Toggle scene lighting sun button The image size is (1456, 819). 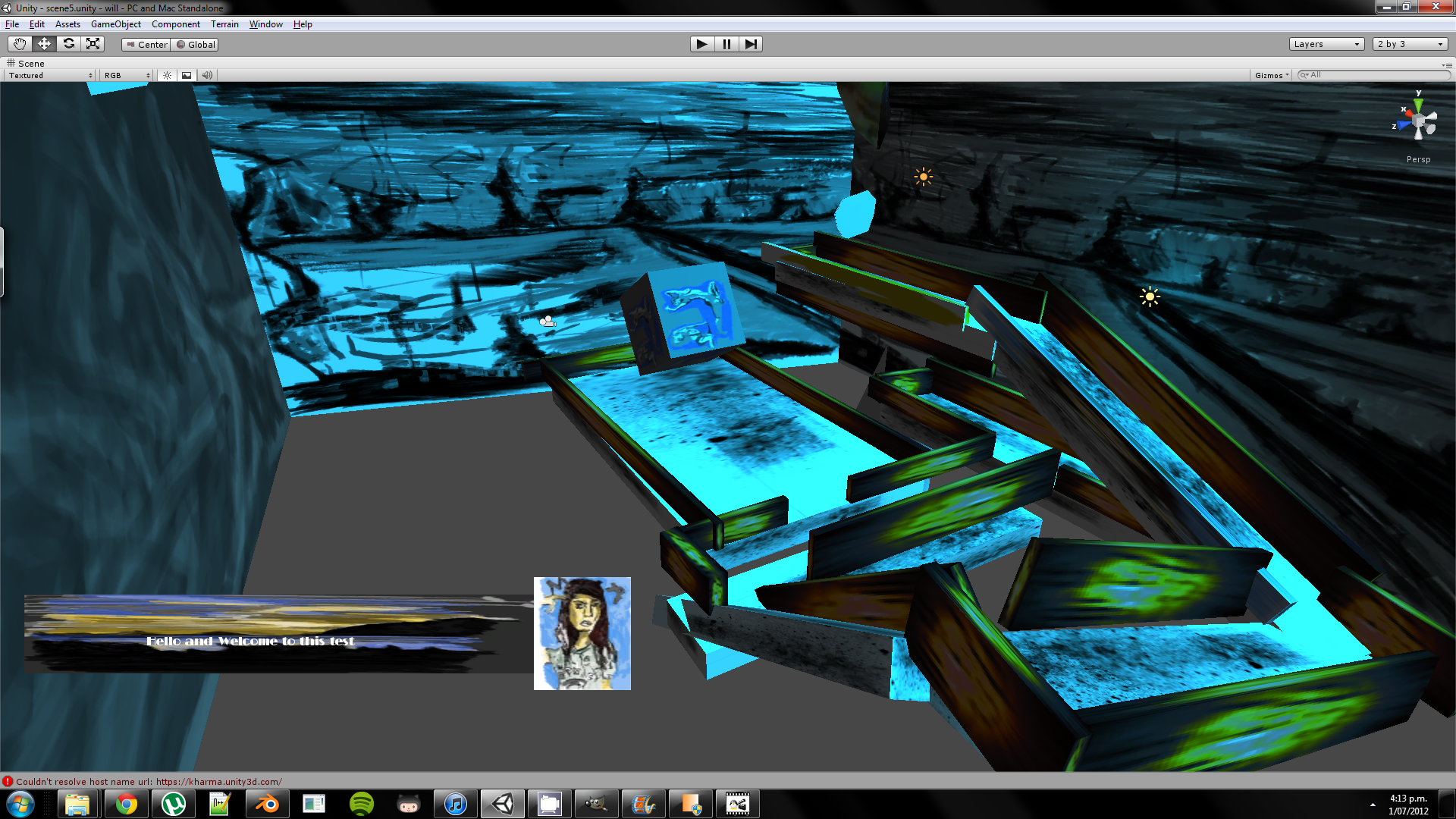pos(167,75)
